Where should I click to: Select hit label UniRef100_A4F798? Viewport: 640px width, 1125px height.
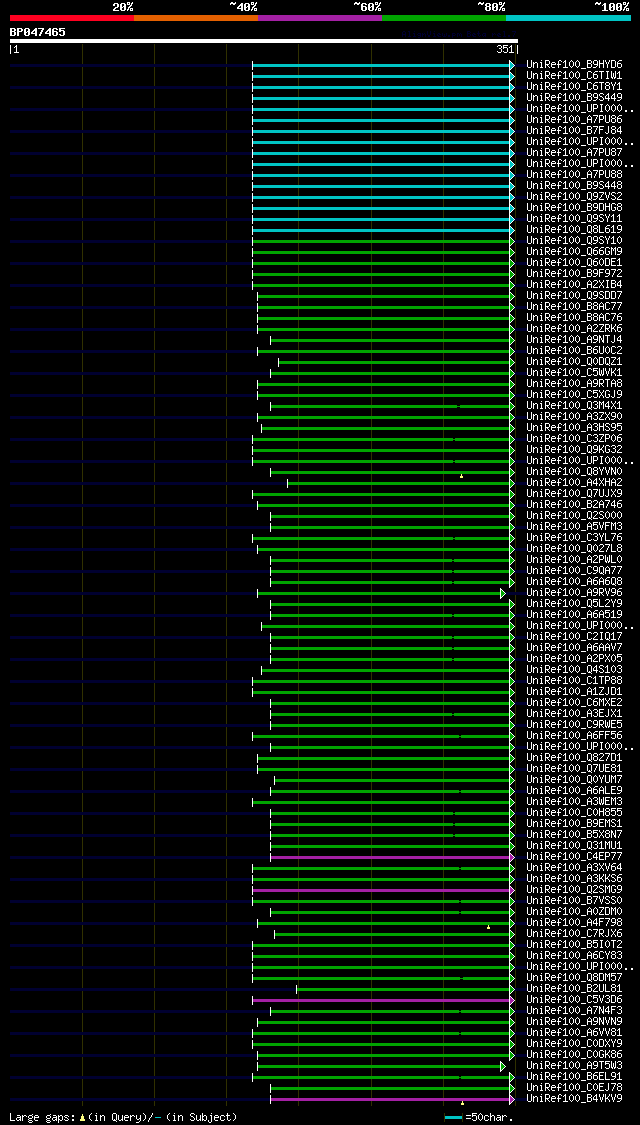(574, 923)
